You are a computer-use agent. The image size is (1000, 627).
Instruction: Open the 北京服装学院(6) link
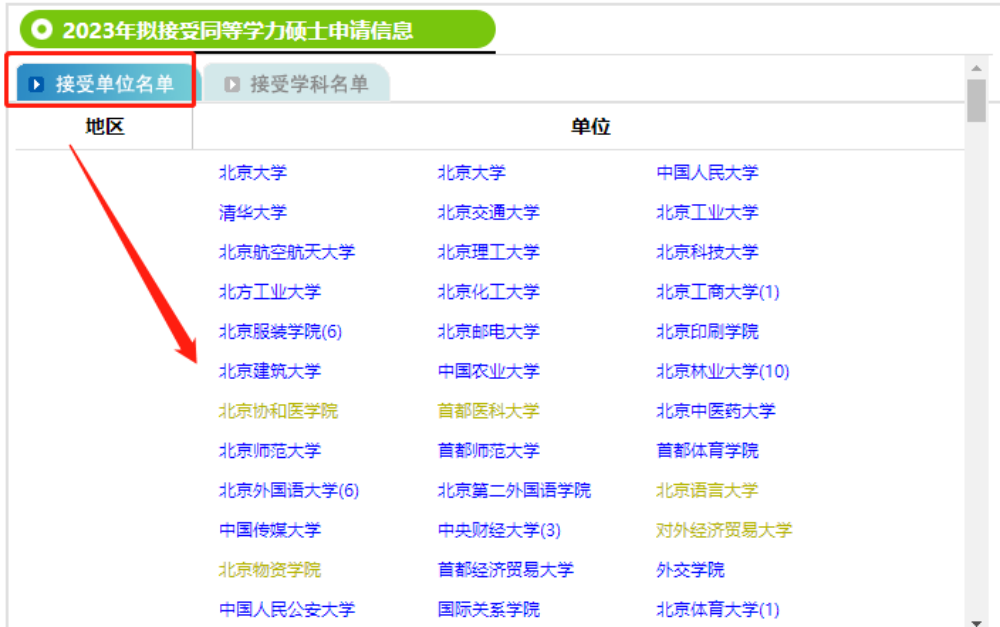[x=281, y=331]
